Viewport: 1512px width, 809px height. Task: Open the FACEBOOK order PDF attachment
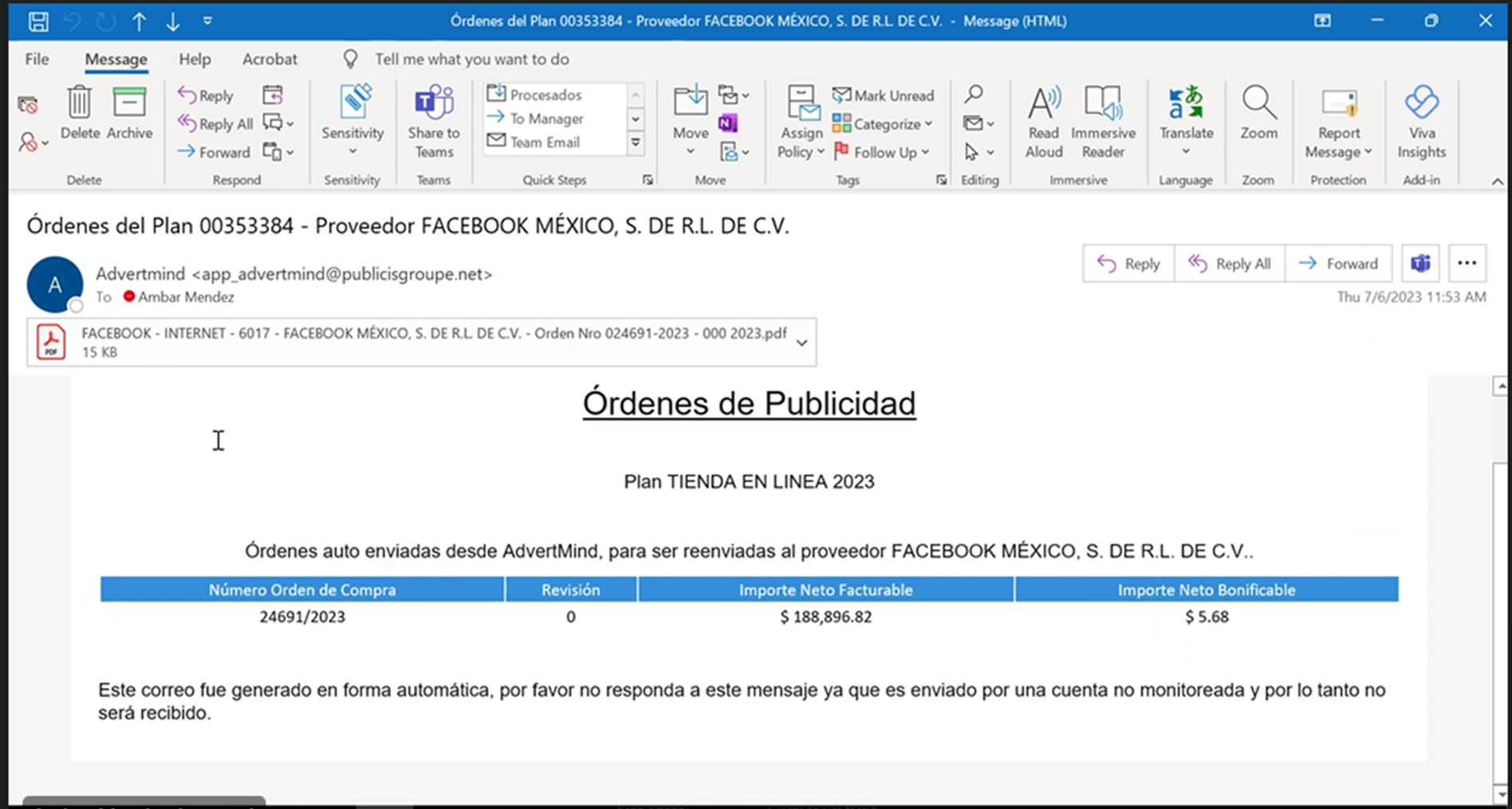pyautogui.click(x=409, y=342)
